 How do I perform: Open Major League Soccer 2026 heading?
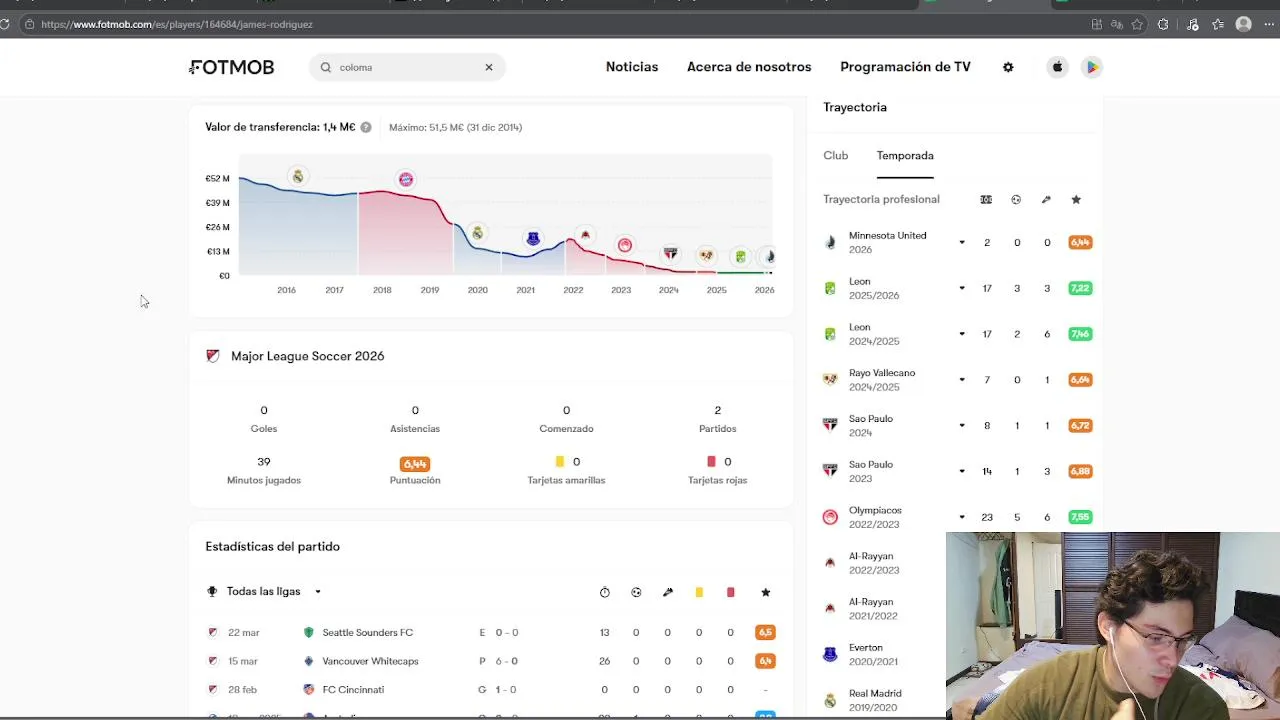pos(307,356)
